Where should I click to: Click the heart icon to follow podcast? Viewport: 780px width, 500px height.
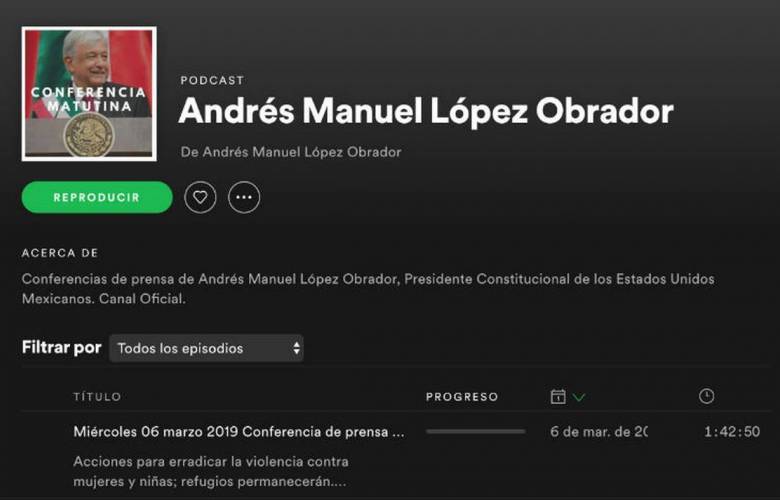[200, 198]
